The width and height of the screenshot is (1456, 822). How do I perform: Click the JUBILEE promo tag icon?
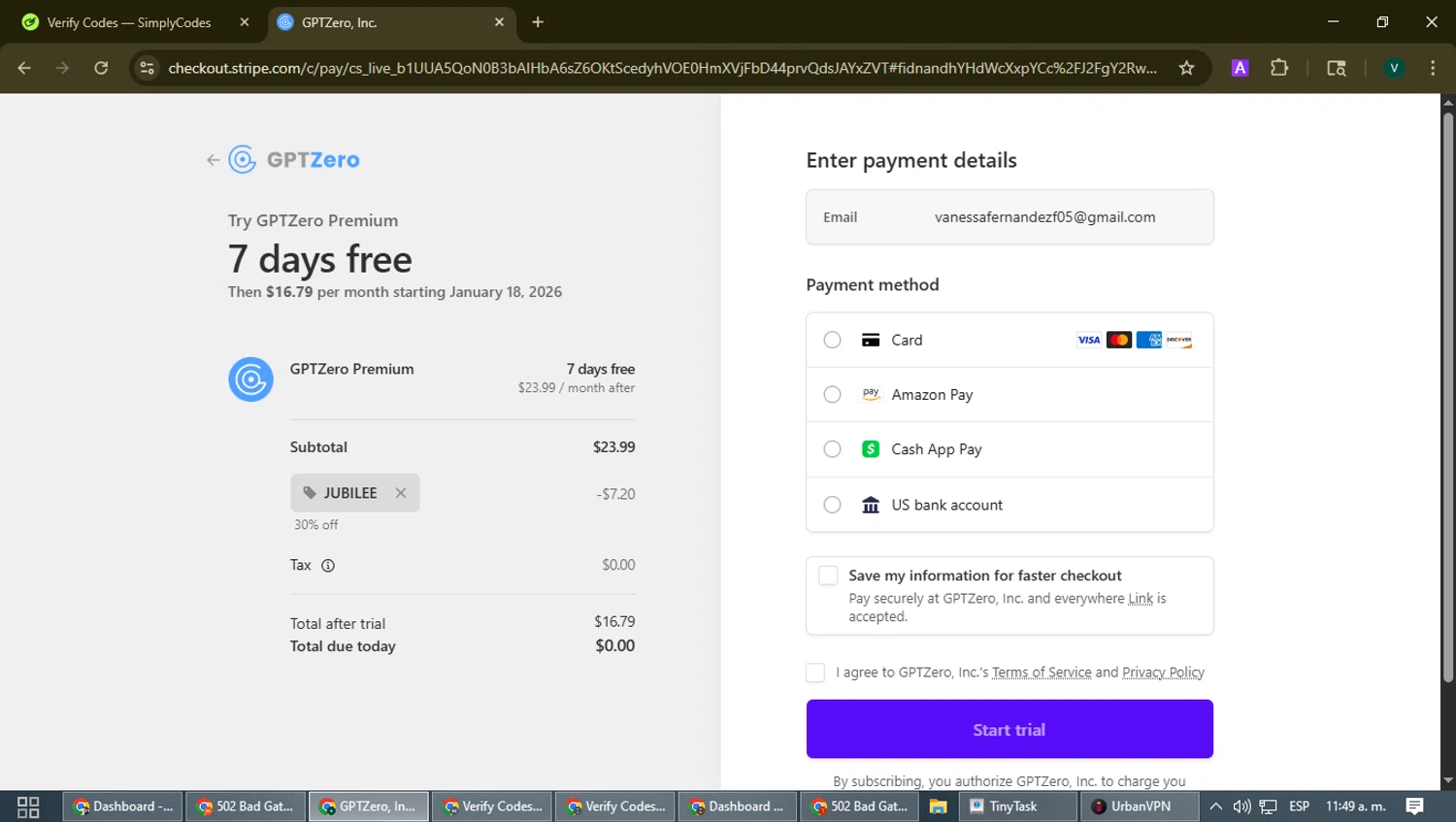pos(310,493)
